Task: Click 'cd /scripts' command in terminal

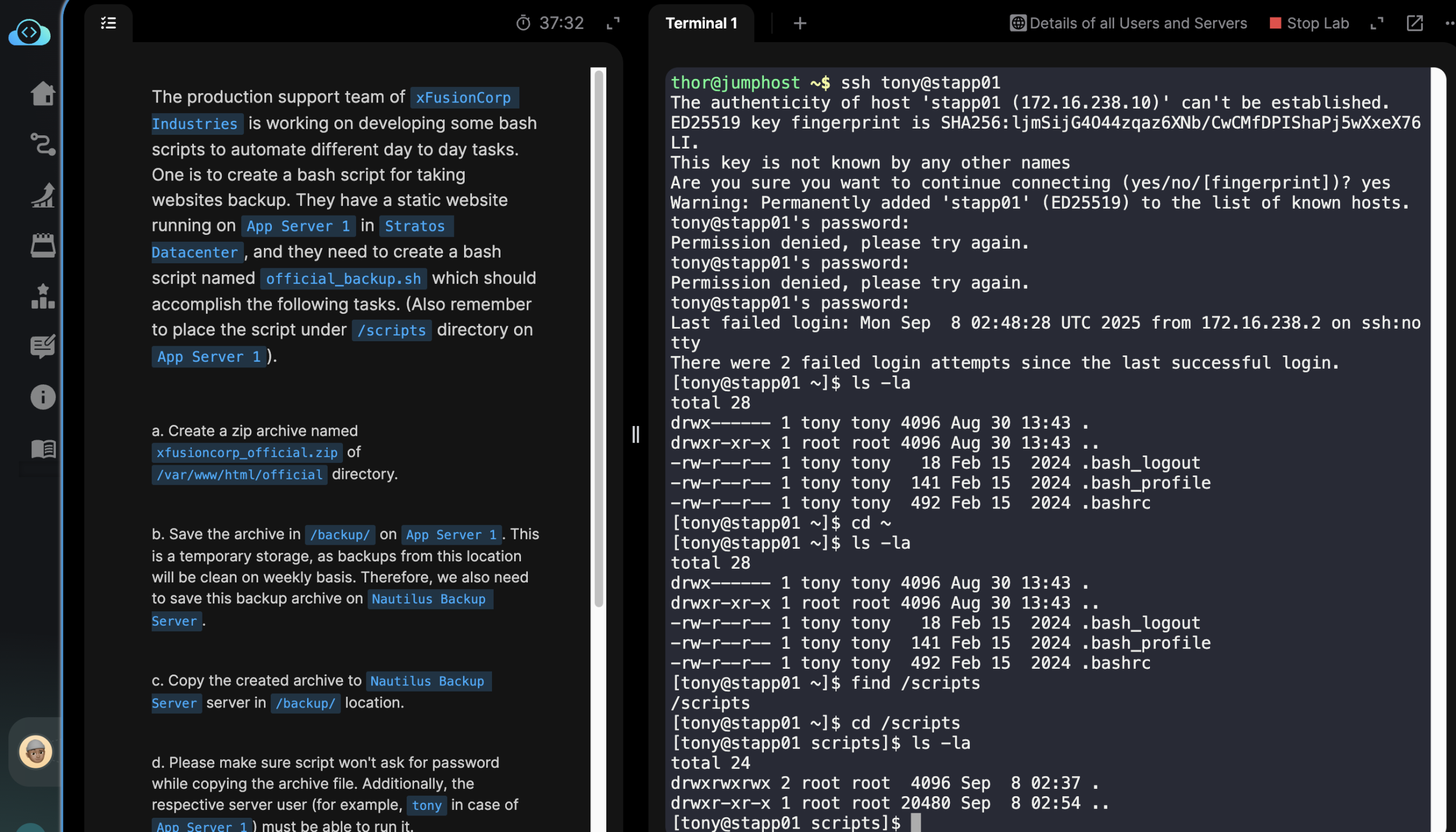Action: click(905, 723)
